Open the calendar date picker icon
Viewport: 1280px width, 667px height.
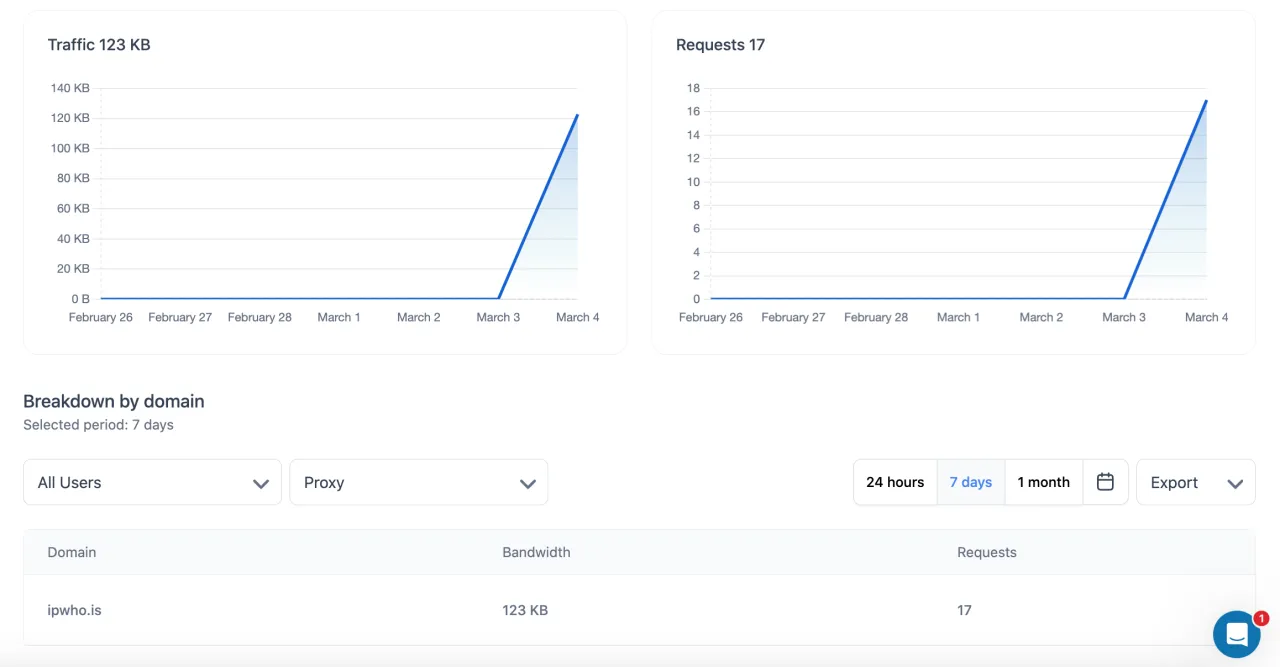[x=1105, y=482]
